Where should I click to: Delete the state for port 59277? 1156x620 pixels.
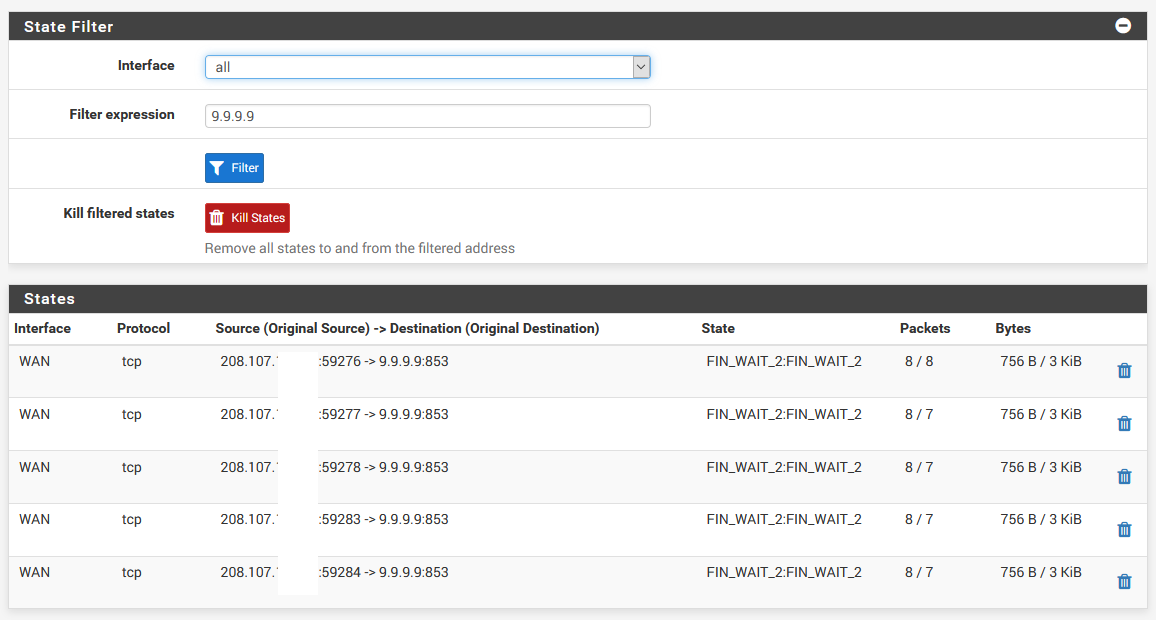(1124, 424)
